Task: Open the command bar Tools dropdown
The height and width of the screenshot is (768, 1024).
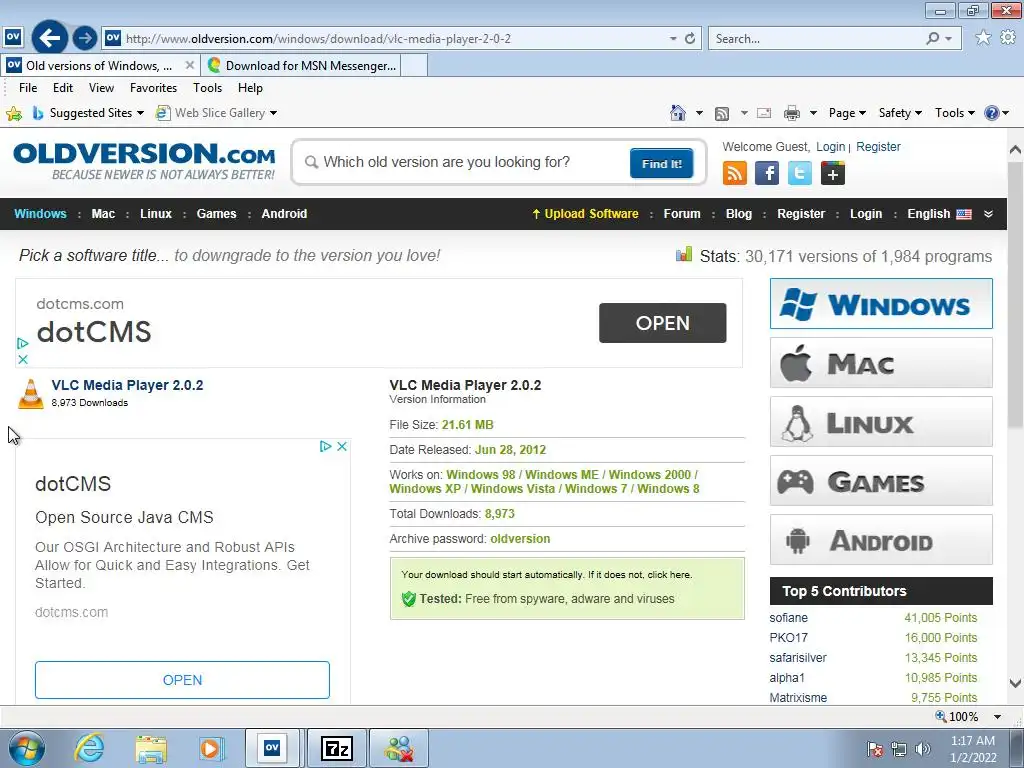Action: click(x=954, y=113)
